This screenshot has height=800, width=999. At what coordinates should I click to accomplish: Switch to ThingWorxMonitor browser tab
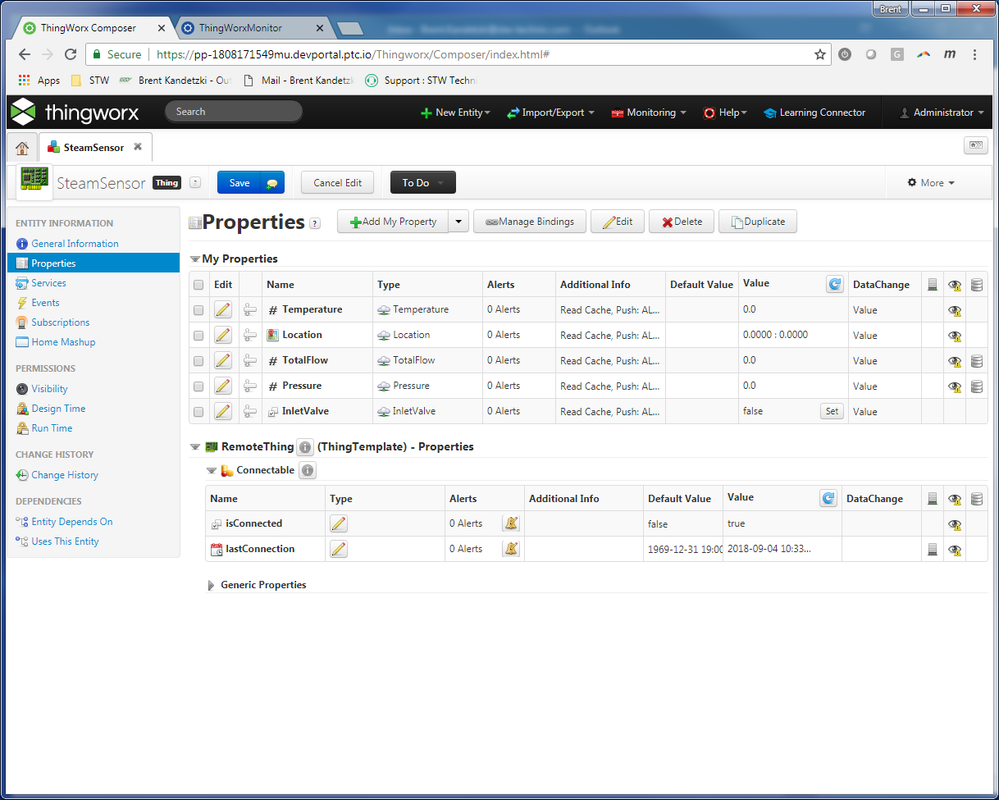[x=252, y=28]
